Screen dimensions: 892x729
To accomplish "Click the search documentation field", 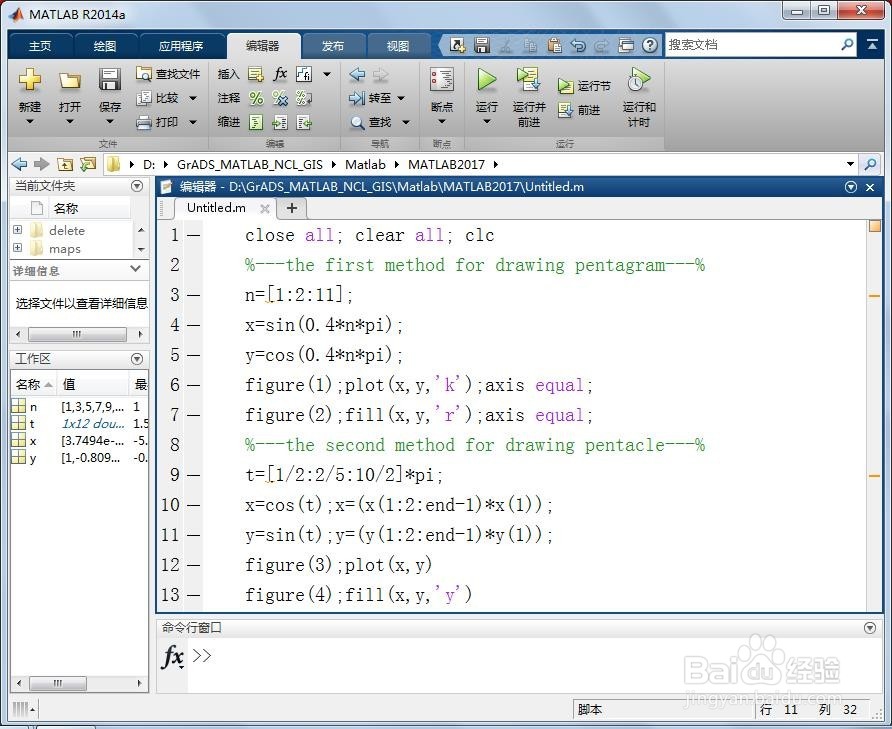I will tap(752, 44).
